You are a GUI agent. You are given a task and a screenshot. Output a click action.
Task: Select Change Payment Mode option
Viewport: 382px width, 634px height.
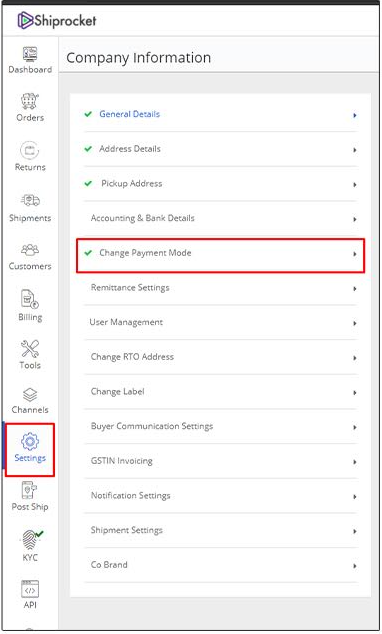click(x=221, y=255)
